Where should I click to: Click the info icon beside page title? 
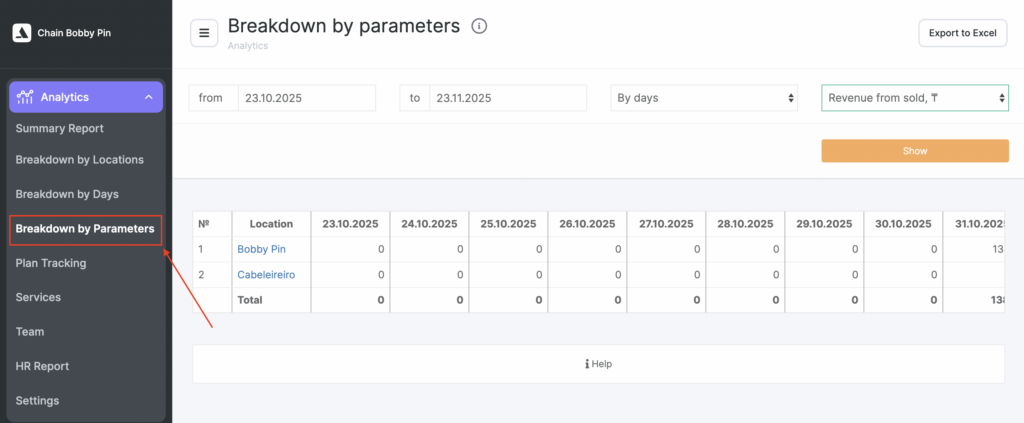tap(479, 26)
